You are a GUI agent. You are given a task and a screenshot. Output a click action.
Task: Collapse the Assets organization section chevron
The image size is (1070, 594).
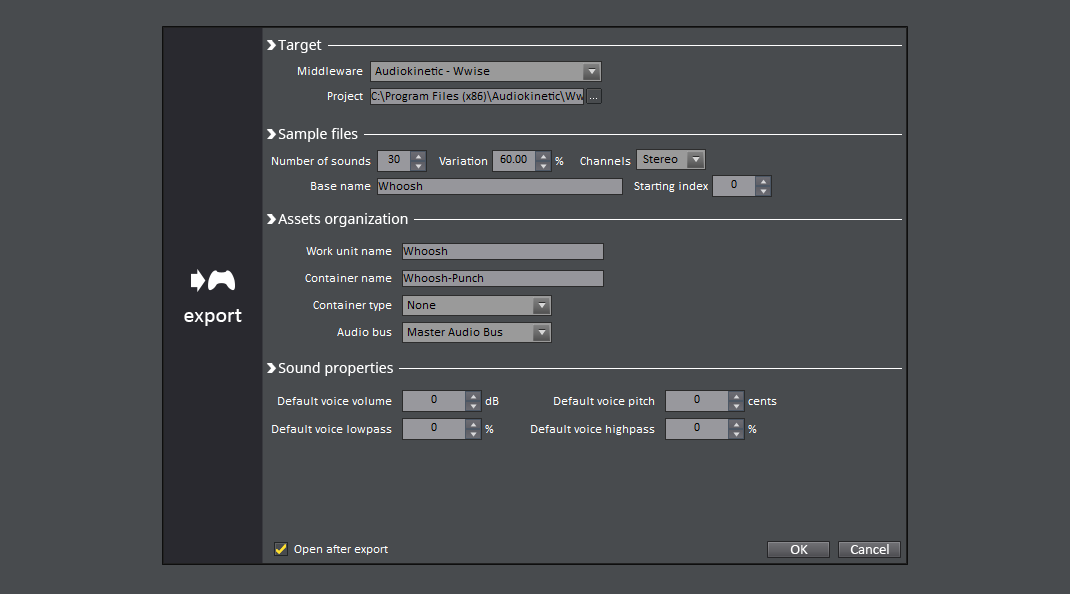coord(271,219)
